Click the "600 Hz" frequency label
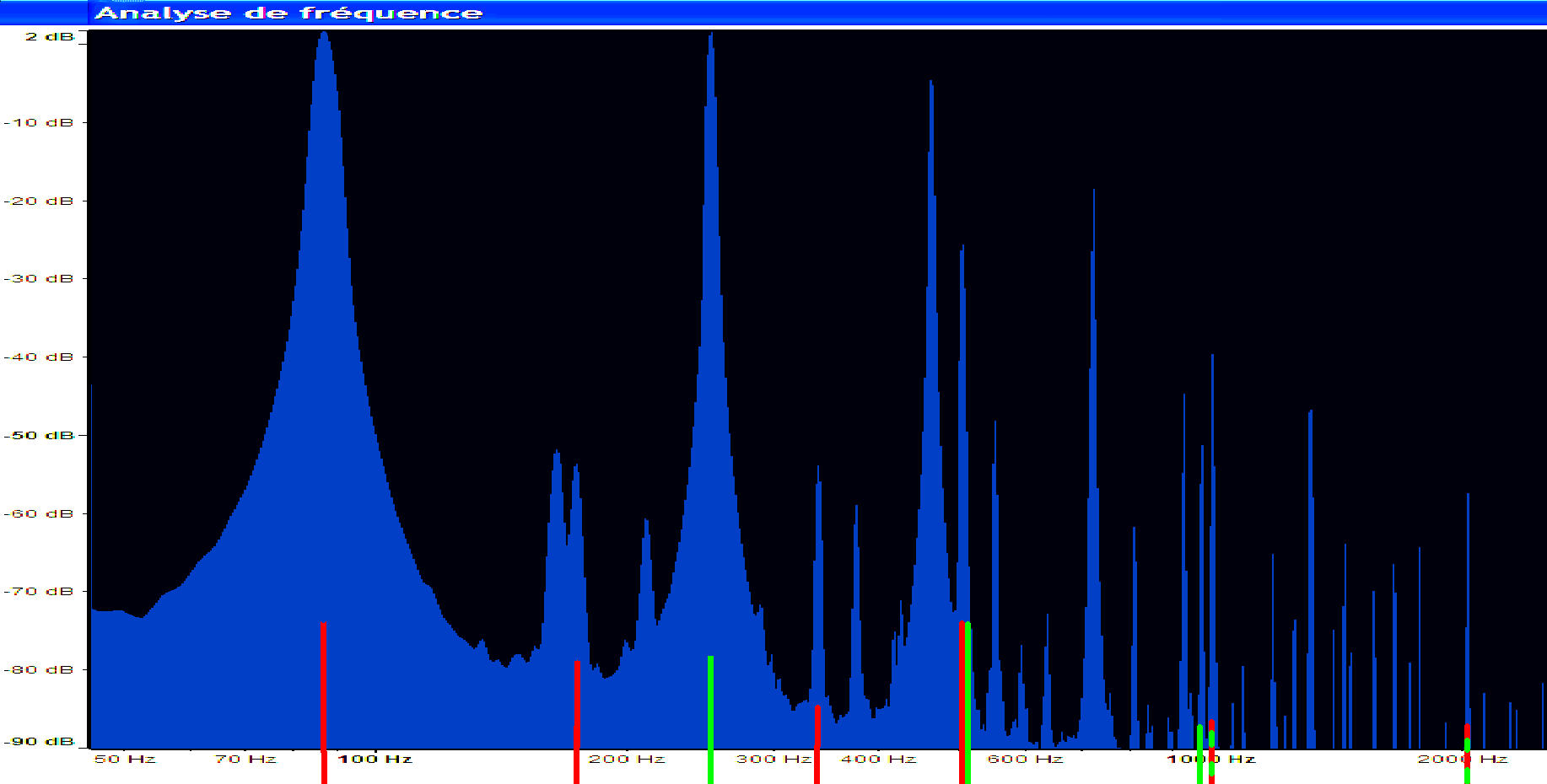 pos(1025,759)
